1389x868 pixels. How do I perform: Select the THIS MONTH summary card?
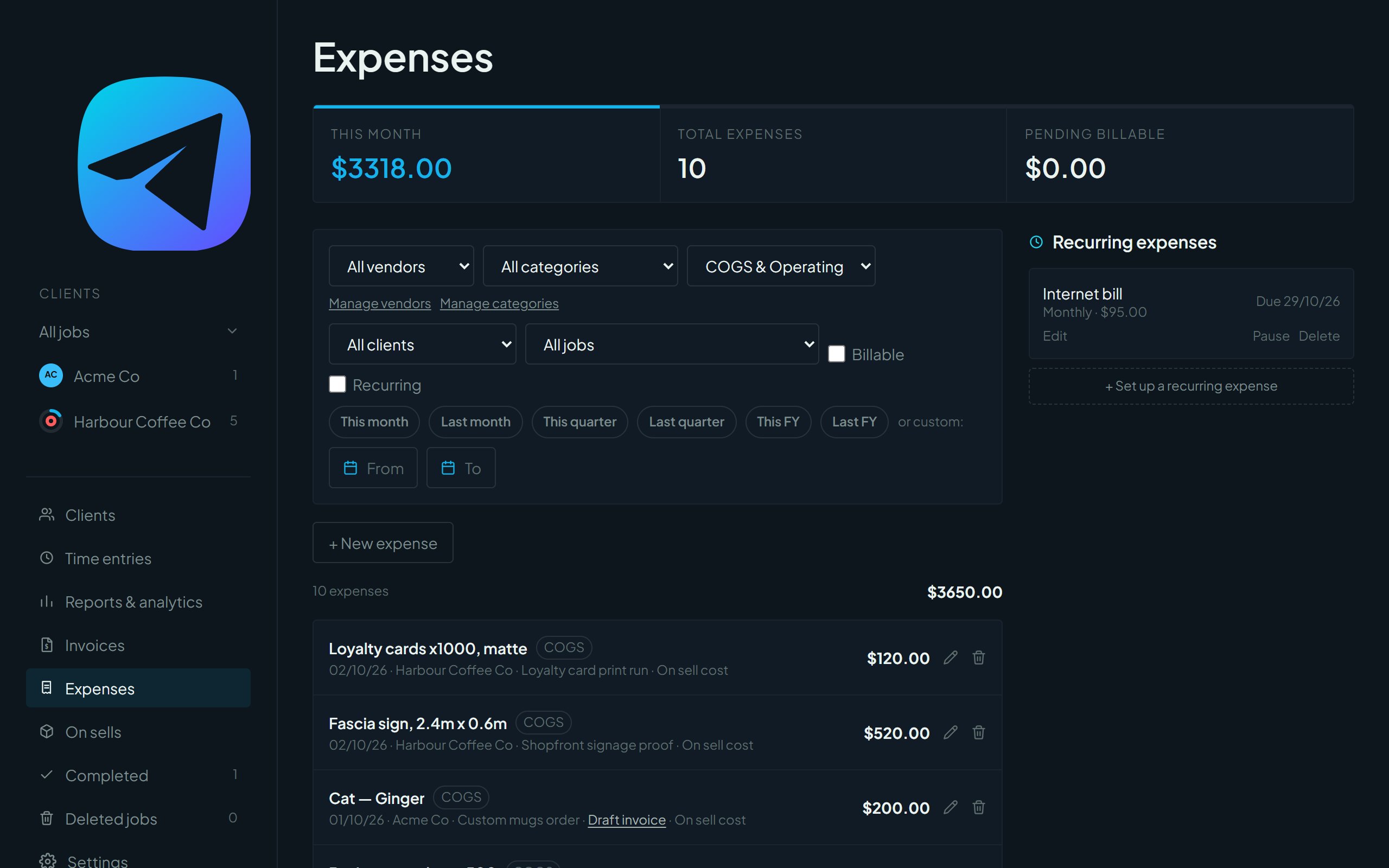click(486, 154)
